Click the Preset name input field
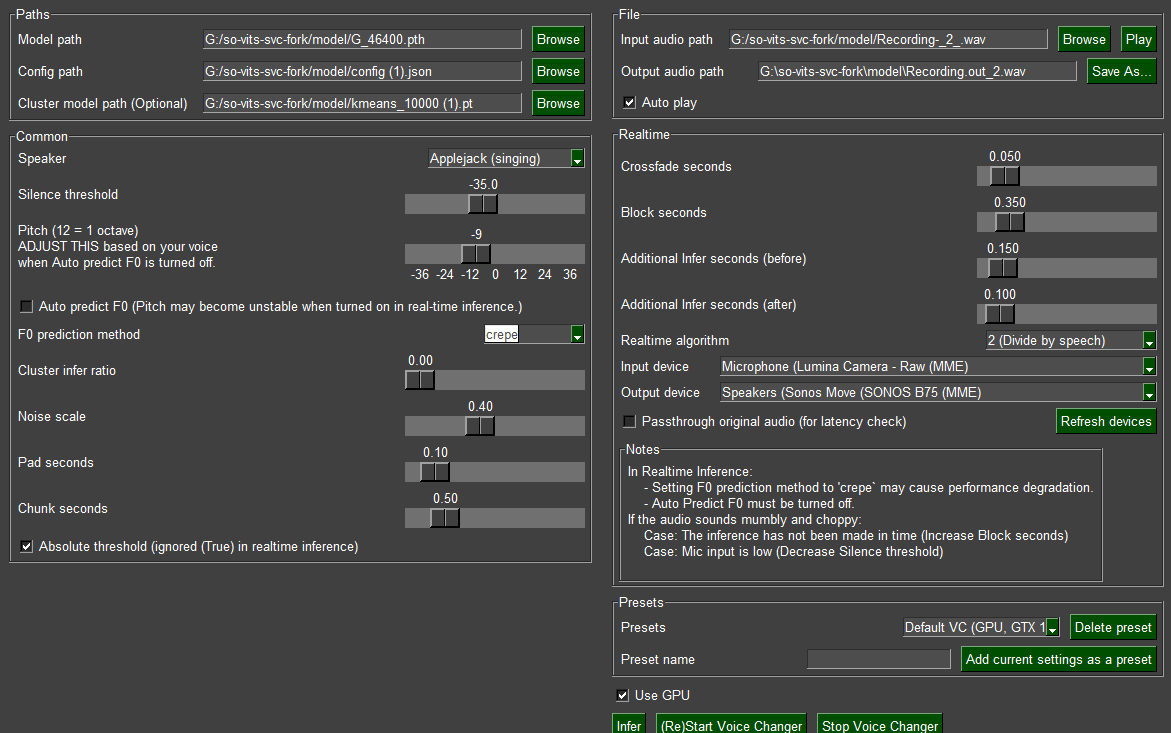Screen dimensions: 1171x733 [878, 659]
